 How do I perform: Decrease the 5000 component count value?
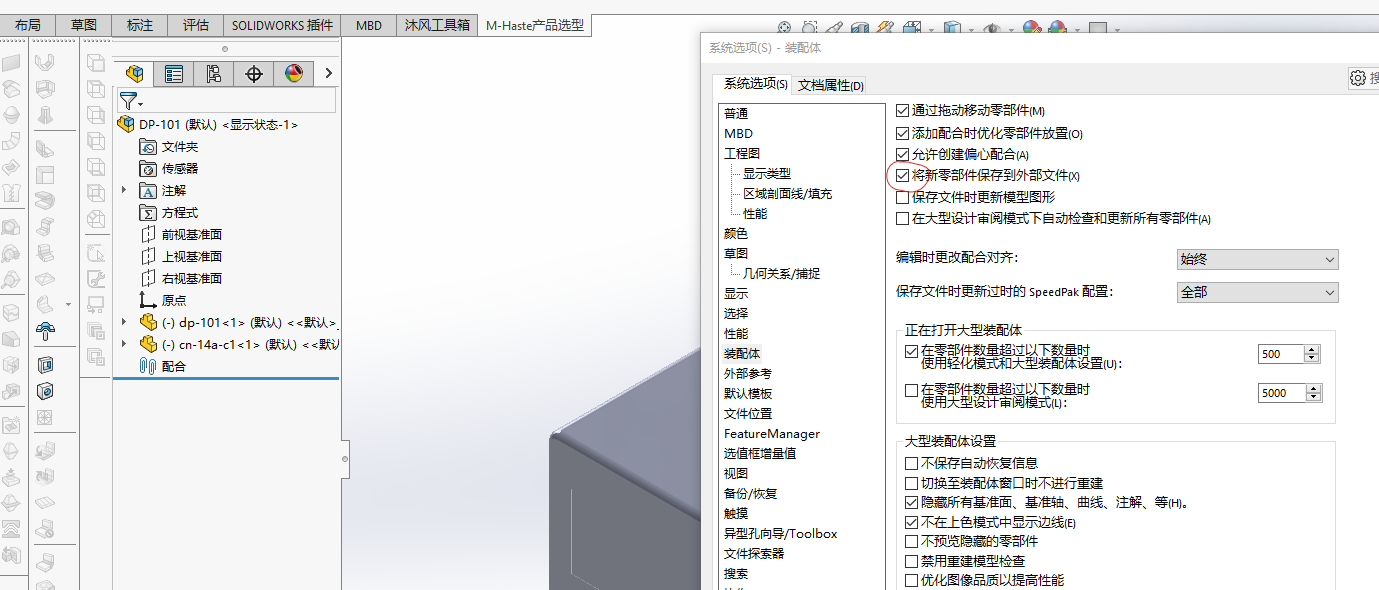(x=1313, y=397)
